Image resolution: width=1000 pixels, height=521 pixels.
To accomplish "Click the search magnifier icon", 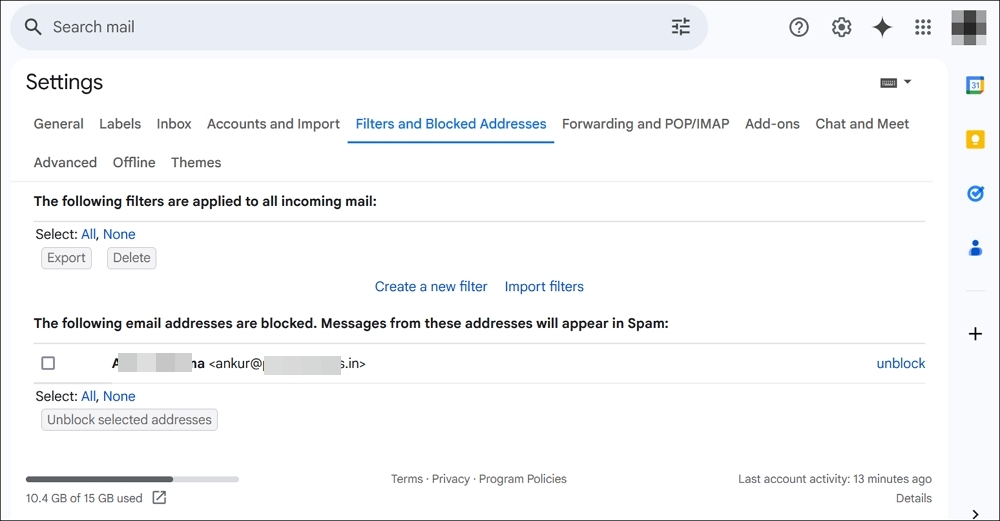I will point(33,27).
